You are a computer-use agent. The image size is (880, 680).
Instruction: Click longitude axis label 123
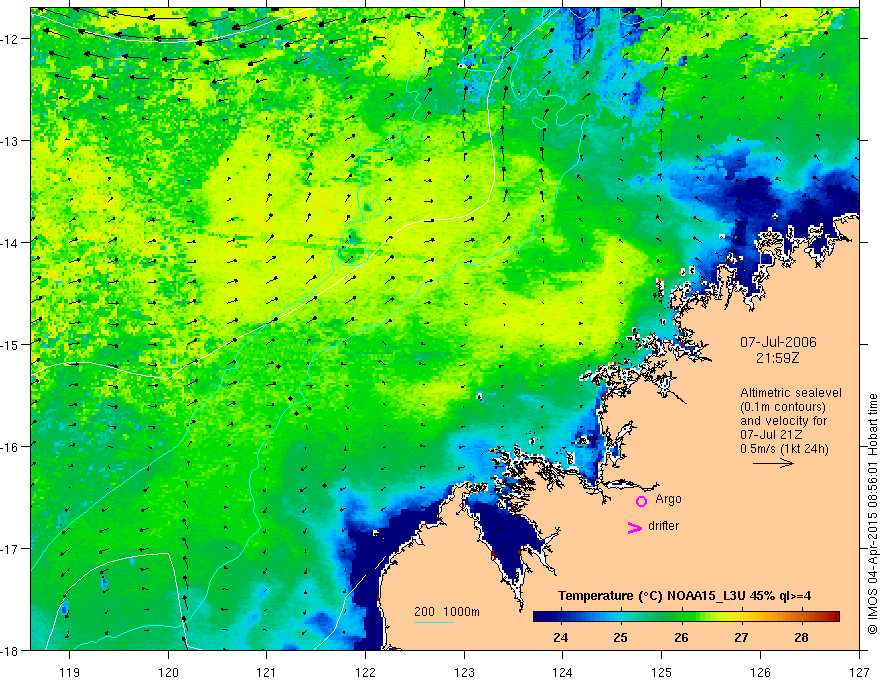coord(464,672)
